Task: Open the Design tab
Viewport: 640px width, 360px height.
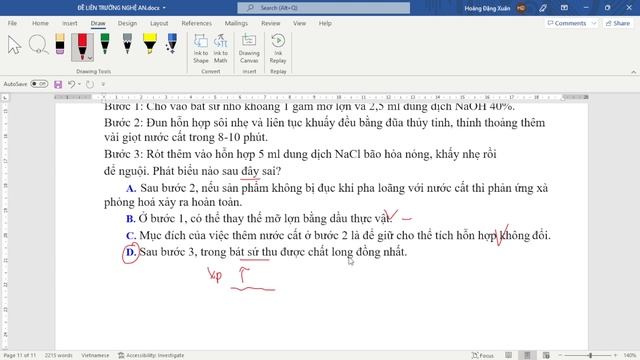Action: 127,23
